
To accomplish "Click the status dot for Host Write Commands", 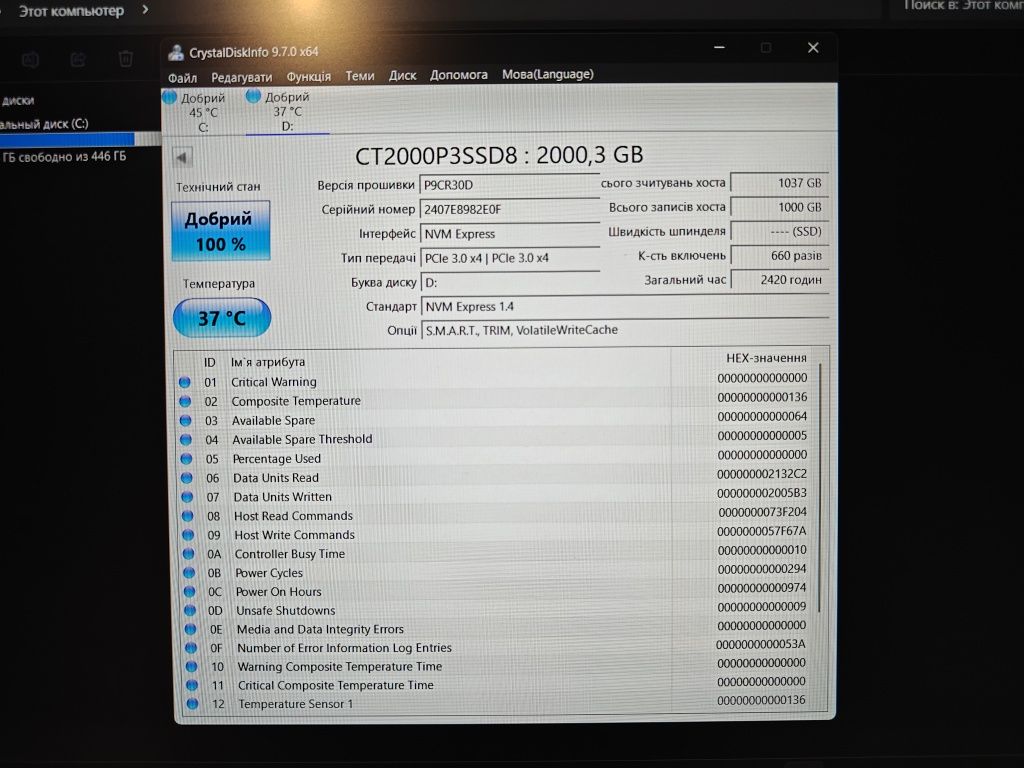I will [x=188, y=535].
